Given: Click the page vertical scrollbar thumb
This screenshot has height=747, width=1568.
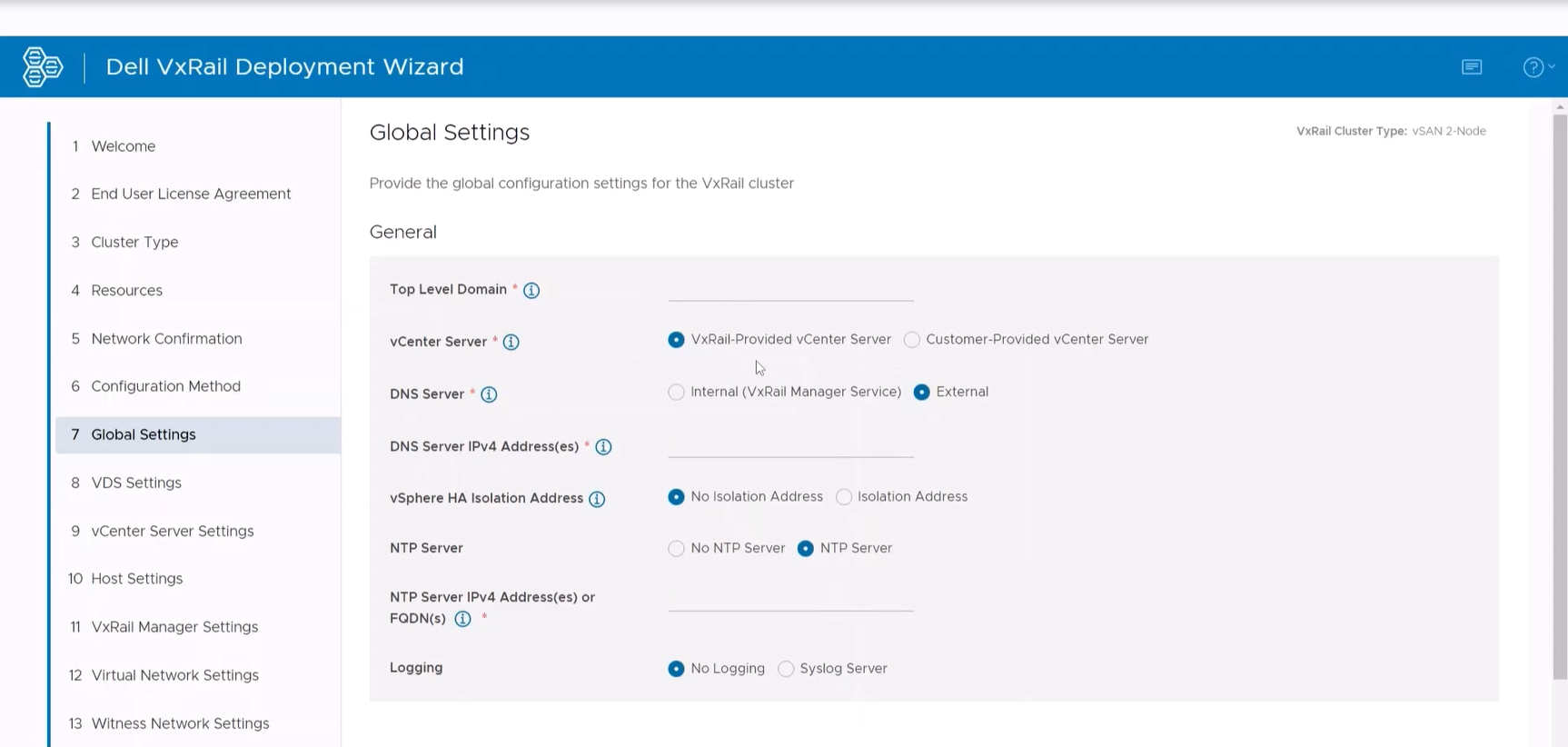Looking at the screenshot, I should 1560,396.
